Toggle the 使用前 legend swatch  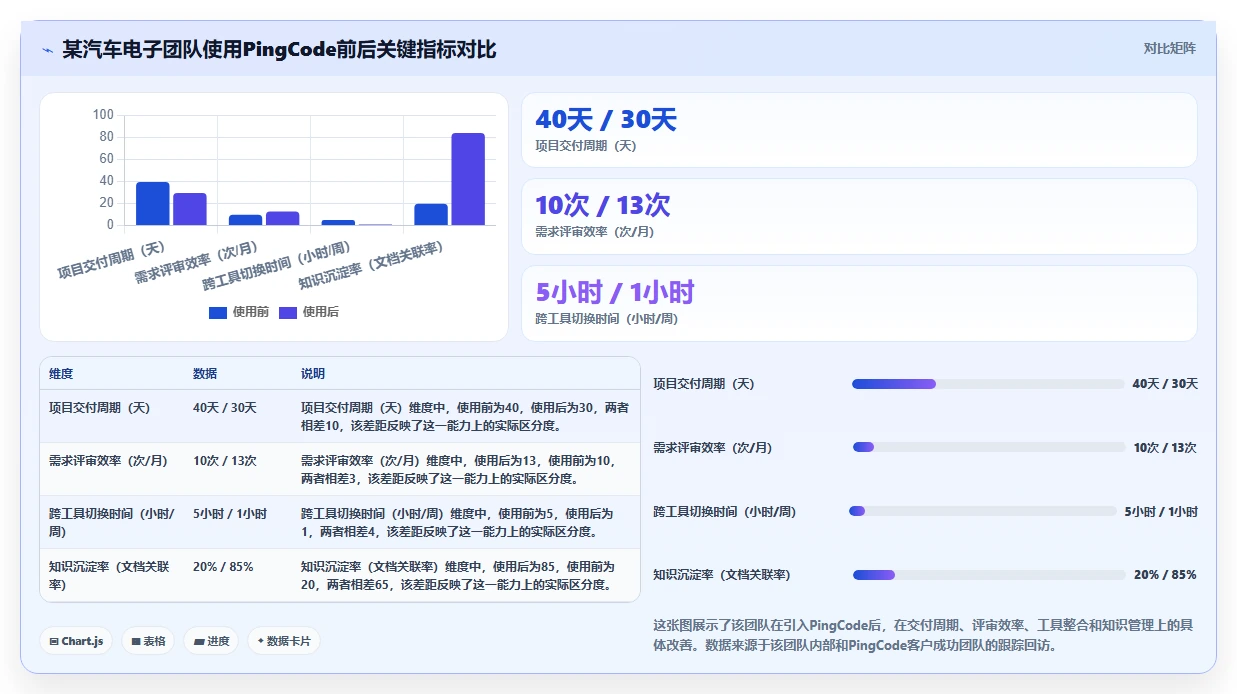tap(218, 312)
